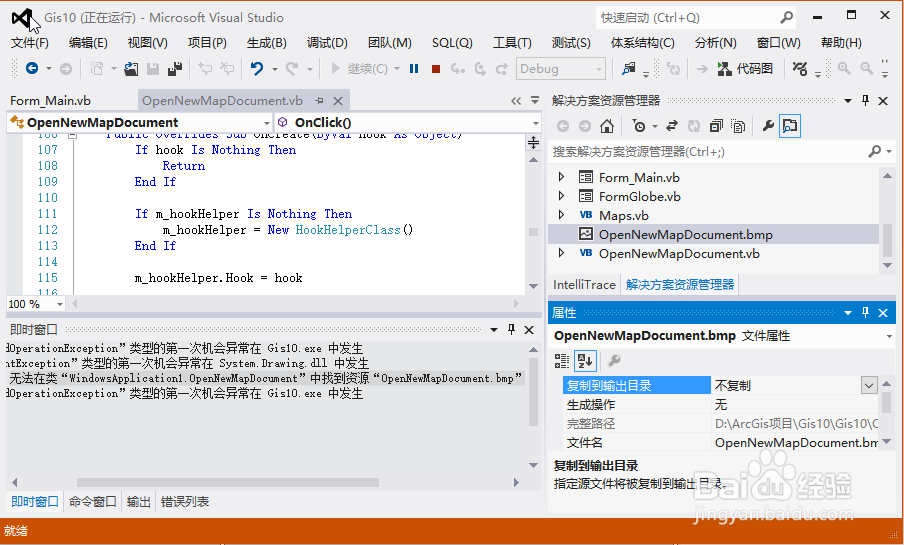Click the editor split-window handle above scrollbar

click(533, 142)
